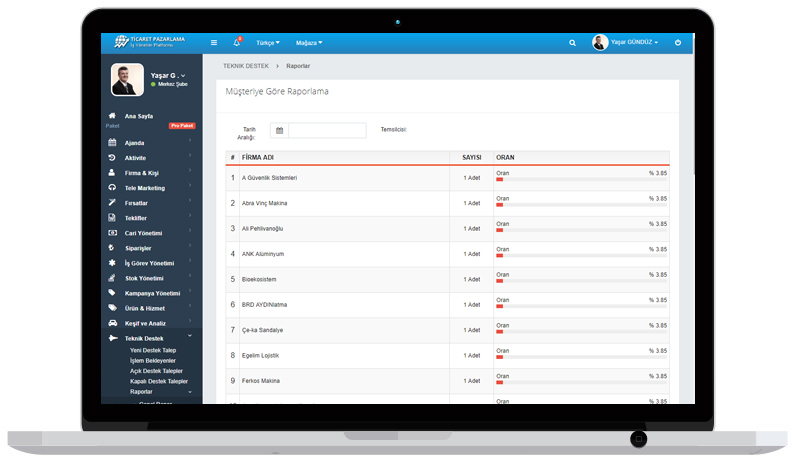The image size is (800, 463).
Task: Open notifications bell icon
Action: pyautogui.click(x=237, y=42)
